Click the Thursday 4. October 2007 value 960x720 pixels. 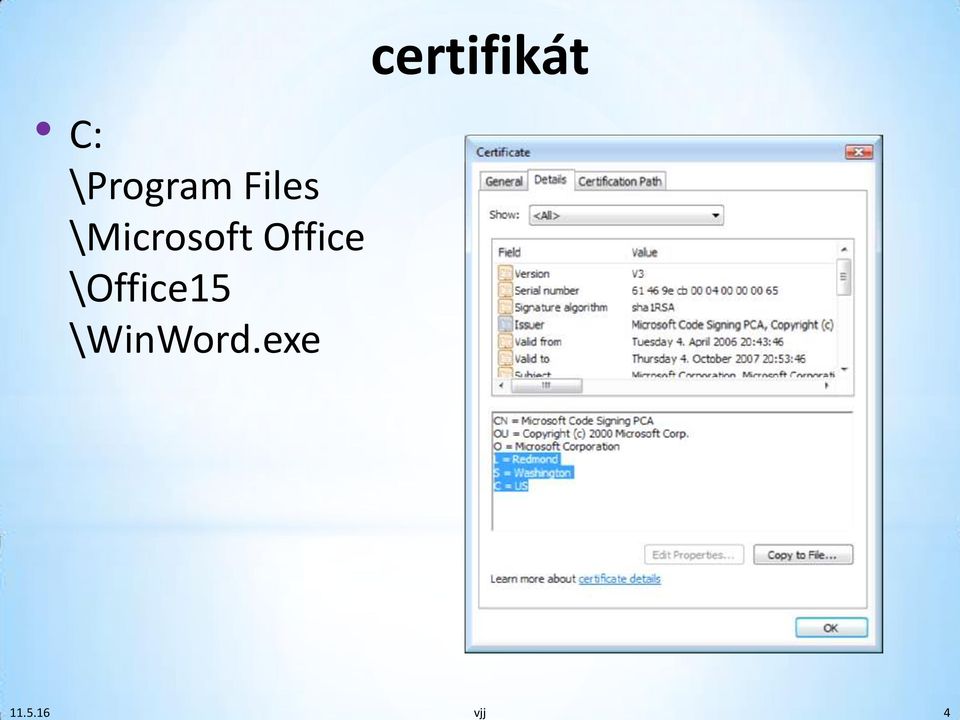tap(718, 359)
